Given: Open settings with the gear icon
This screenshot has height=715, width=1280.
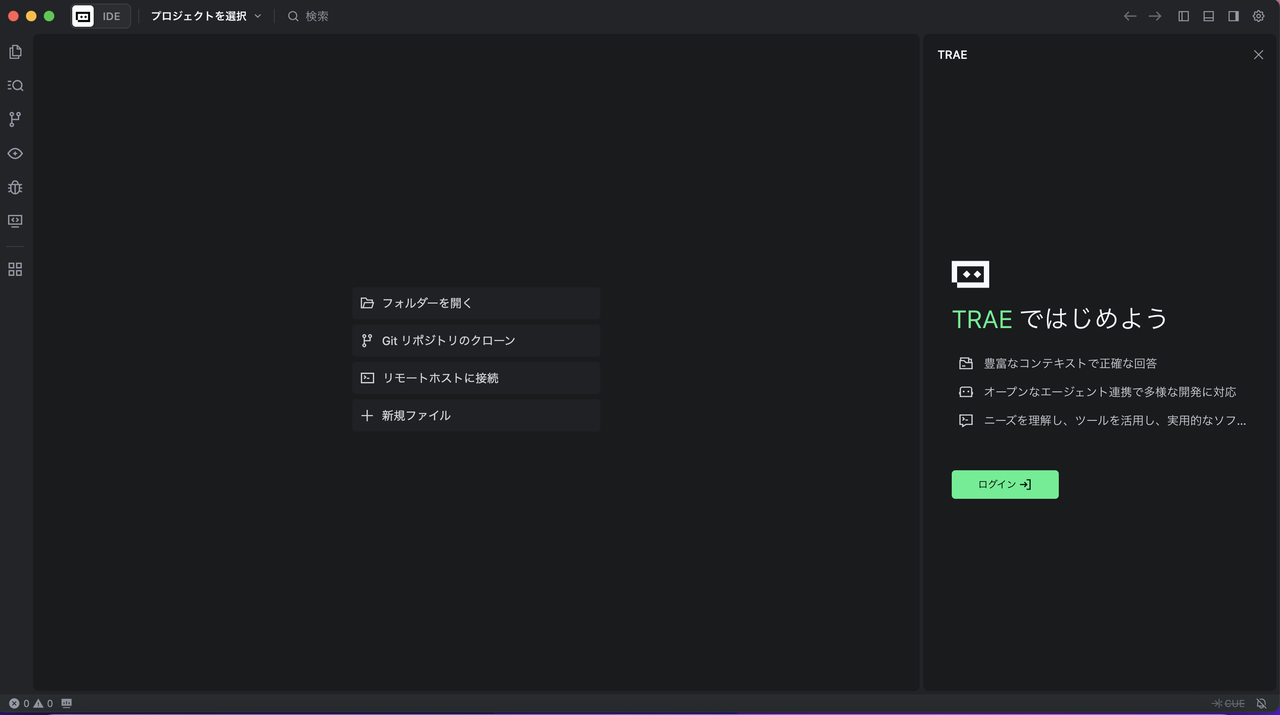Looking at the screenshot, I should pos(1259,16).
